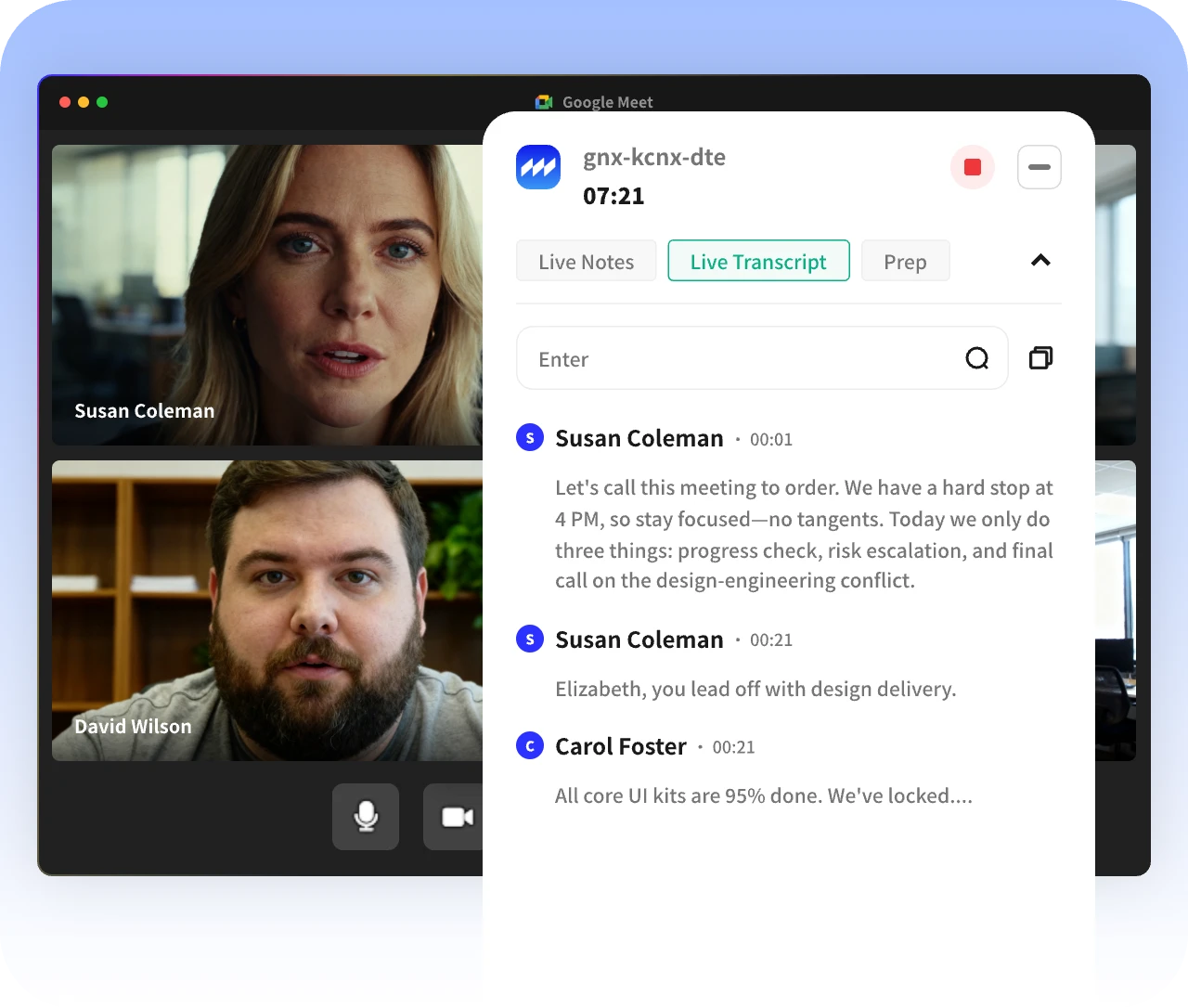
Task: Click the app logo next to gnx-kcnx-dte
Action: pyautogui.click(x=538, y=167)
